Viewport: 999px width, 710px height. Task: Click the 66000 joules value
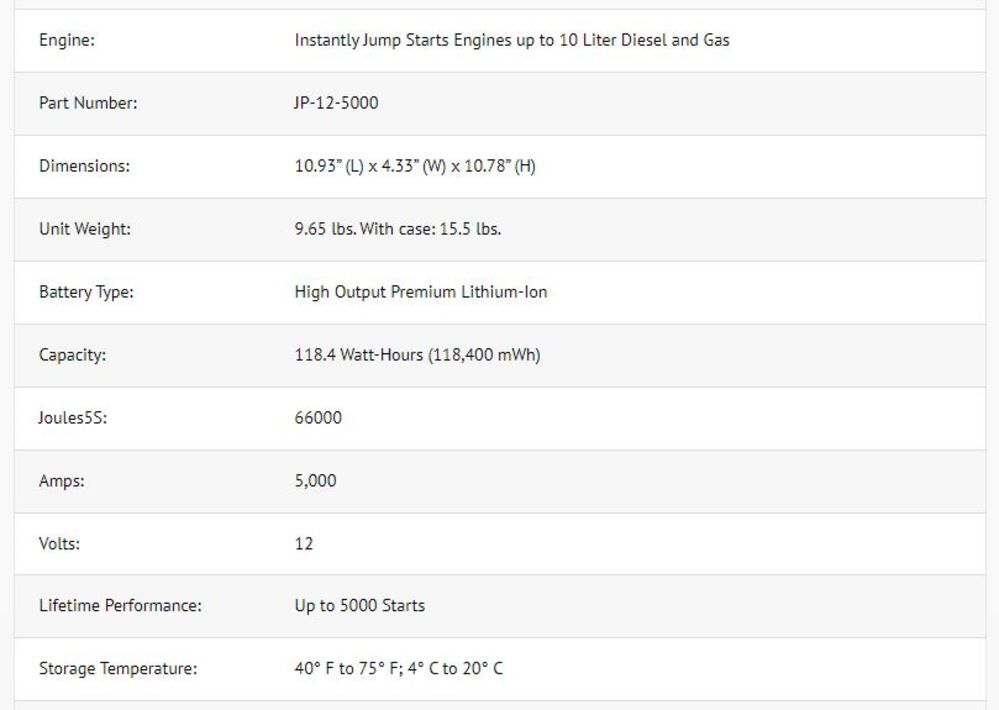click(318, 418)
